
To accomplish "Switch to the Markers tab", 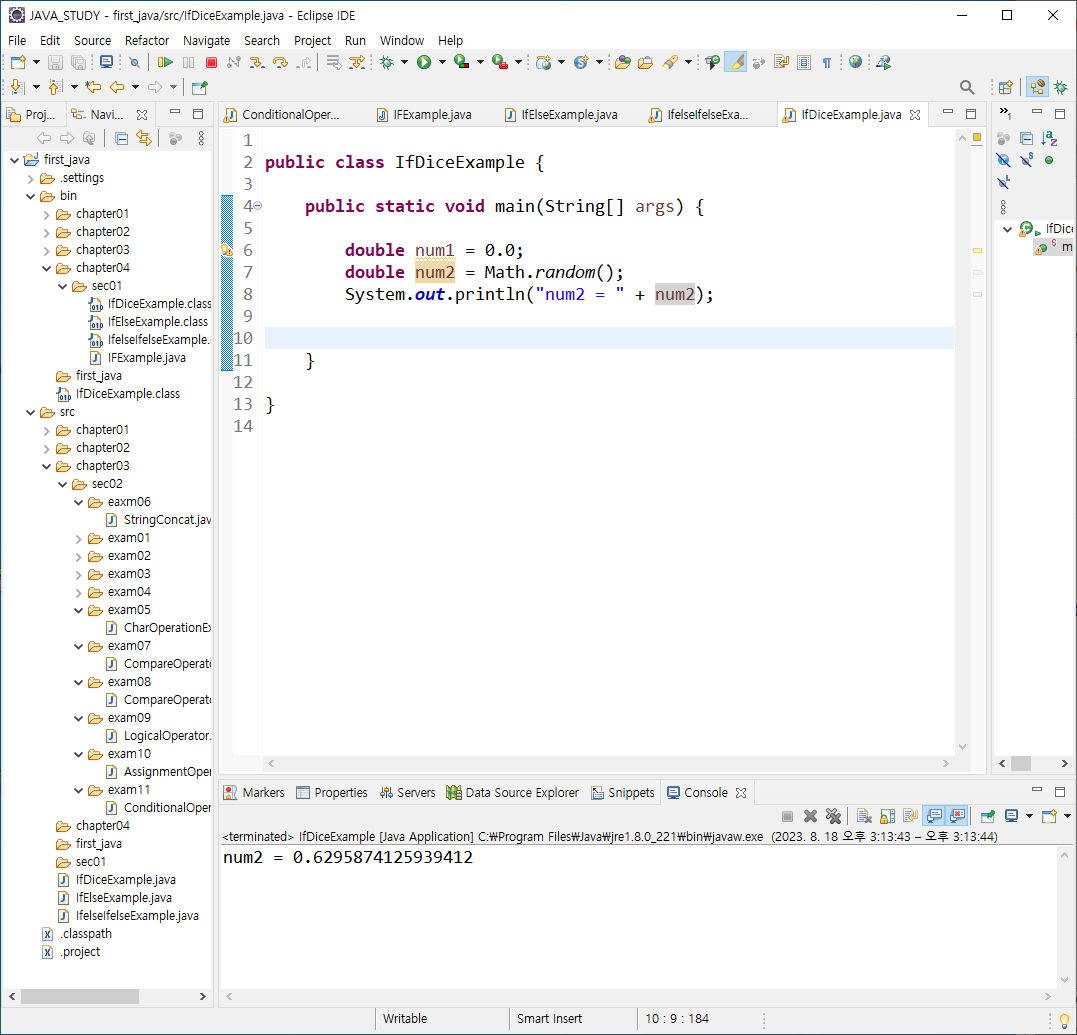I will [x=254, y=793].
